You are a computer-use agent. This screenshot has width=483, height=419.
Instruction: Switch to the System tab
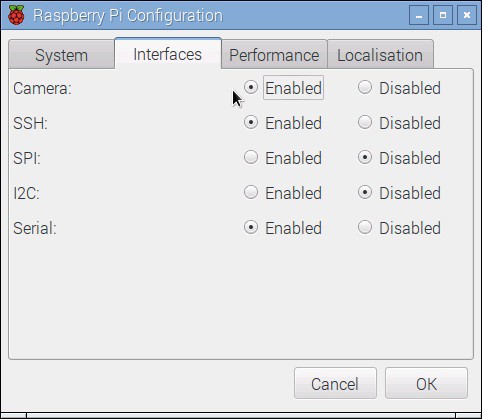click(x=62, y=55)
